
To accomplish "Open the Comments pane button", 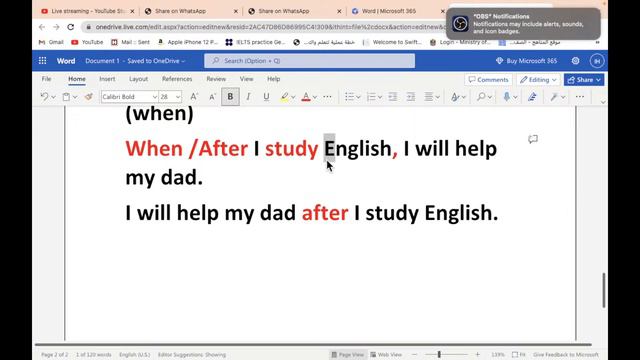I will pos(488,80).
